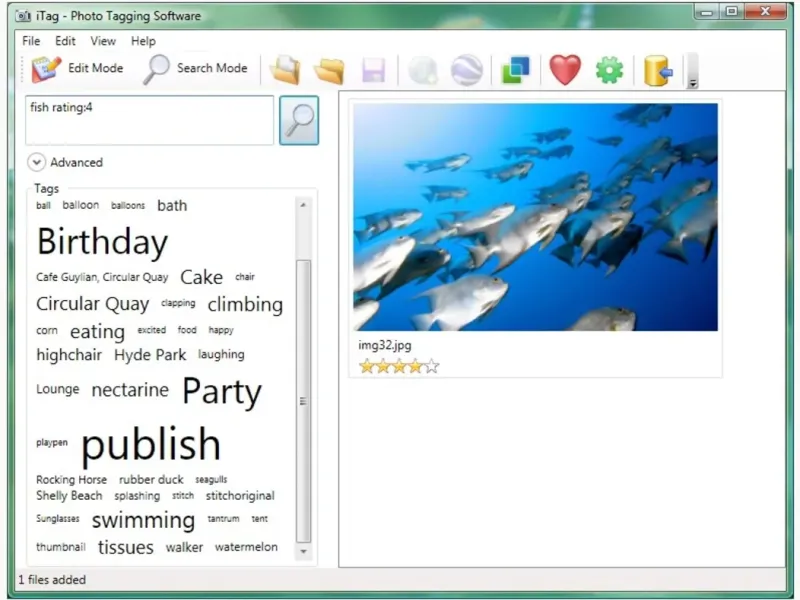Select the stitchoriginal tag
Screen dimensions: 800x600
240,496
